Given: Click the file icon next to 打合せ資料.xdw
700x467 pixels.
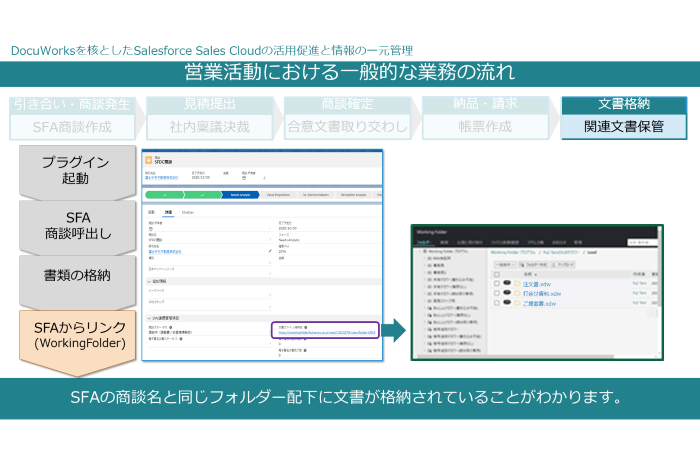Looking at the screenshot, I should point(517,293).
